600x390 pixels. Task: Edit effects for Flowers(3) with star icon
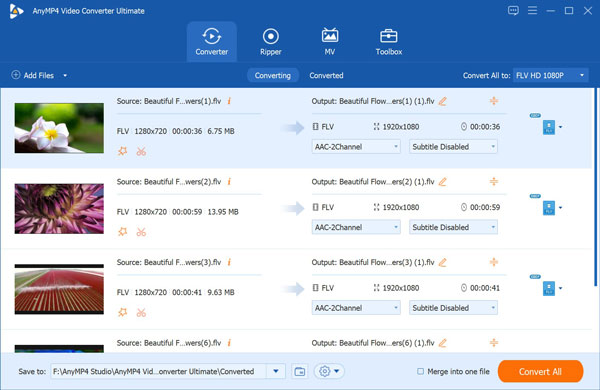[x=122, y=312]
